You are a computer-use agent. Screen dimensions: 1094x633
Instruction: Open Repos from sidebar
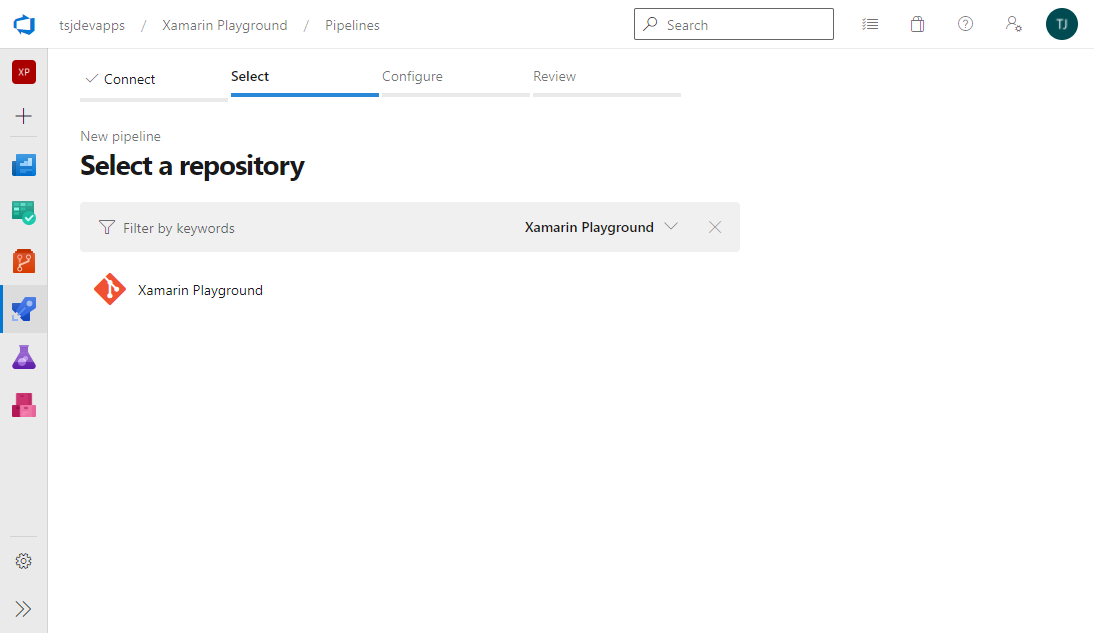pyautogui.click(x=24, y=261)
